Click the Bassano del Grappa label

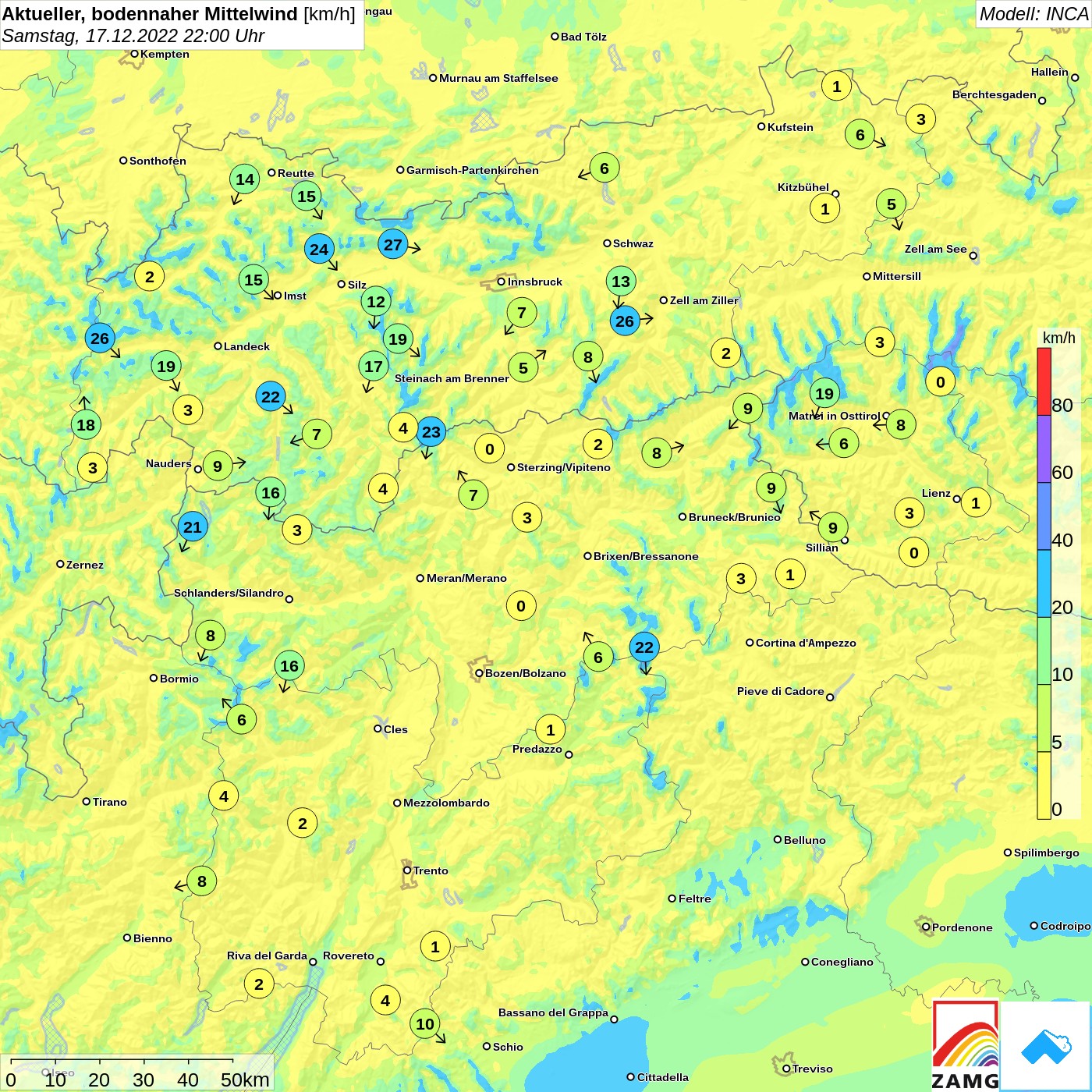coord(553,1012)
